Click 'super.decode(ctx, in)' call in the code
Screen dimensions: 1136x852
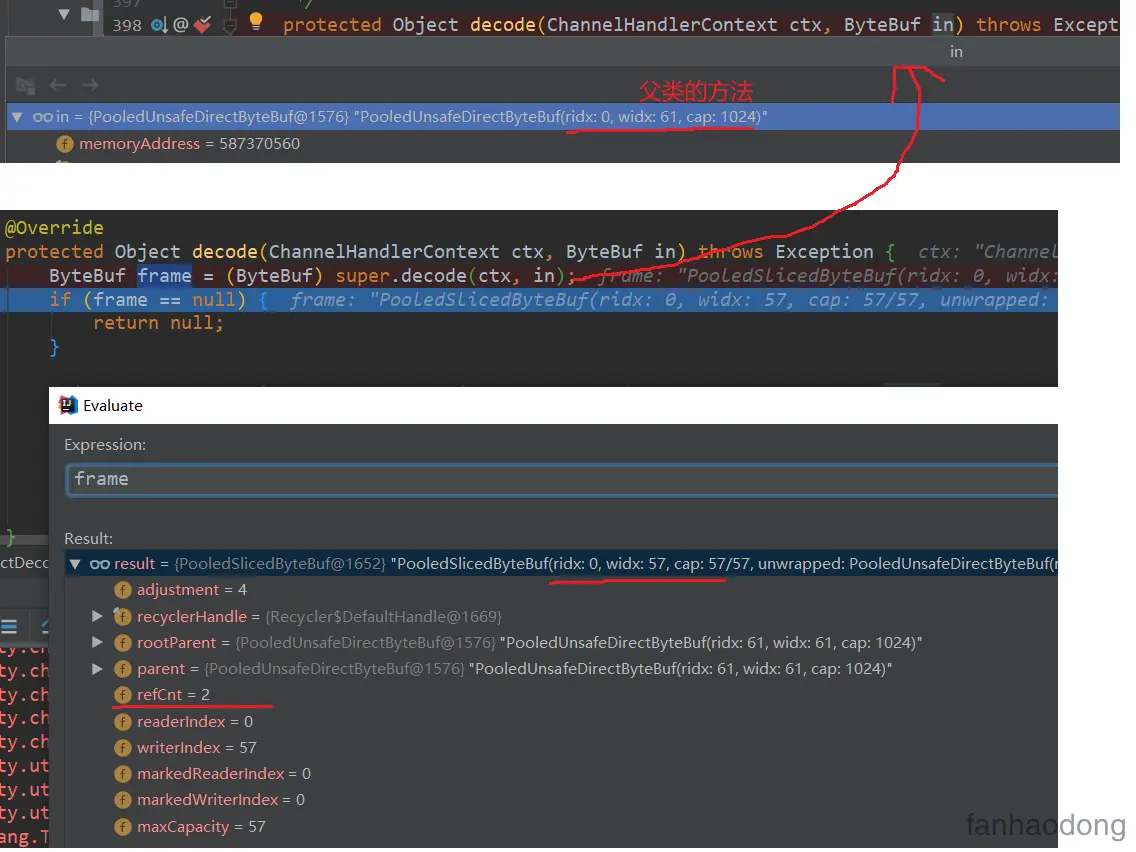pos(450,276)
